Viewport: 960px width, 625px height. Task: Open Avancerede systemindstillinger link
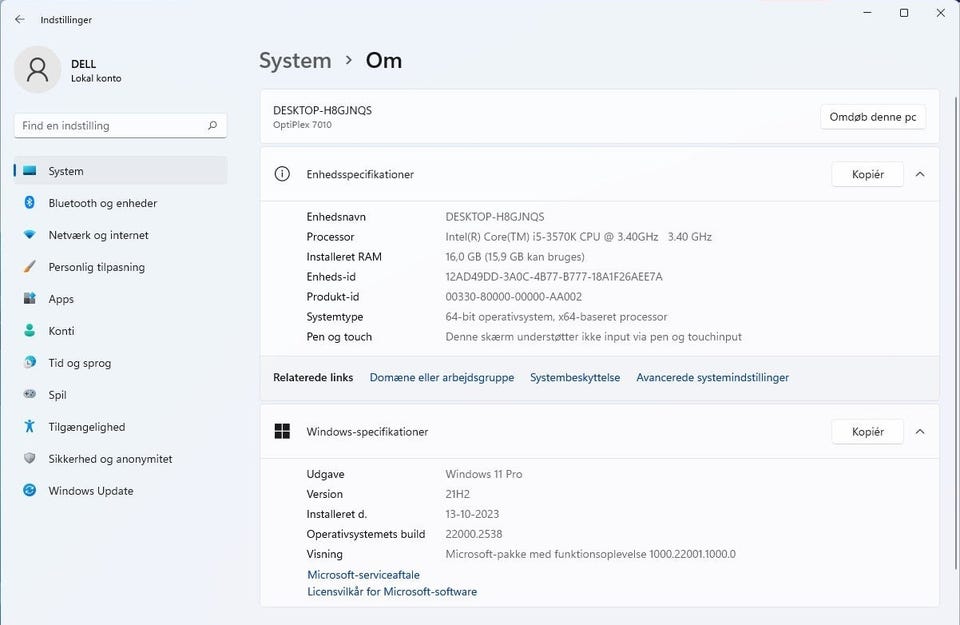(x=712, y=378)
